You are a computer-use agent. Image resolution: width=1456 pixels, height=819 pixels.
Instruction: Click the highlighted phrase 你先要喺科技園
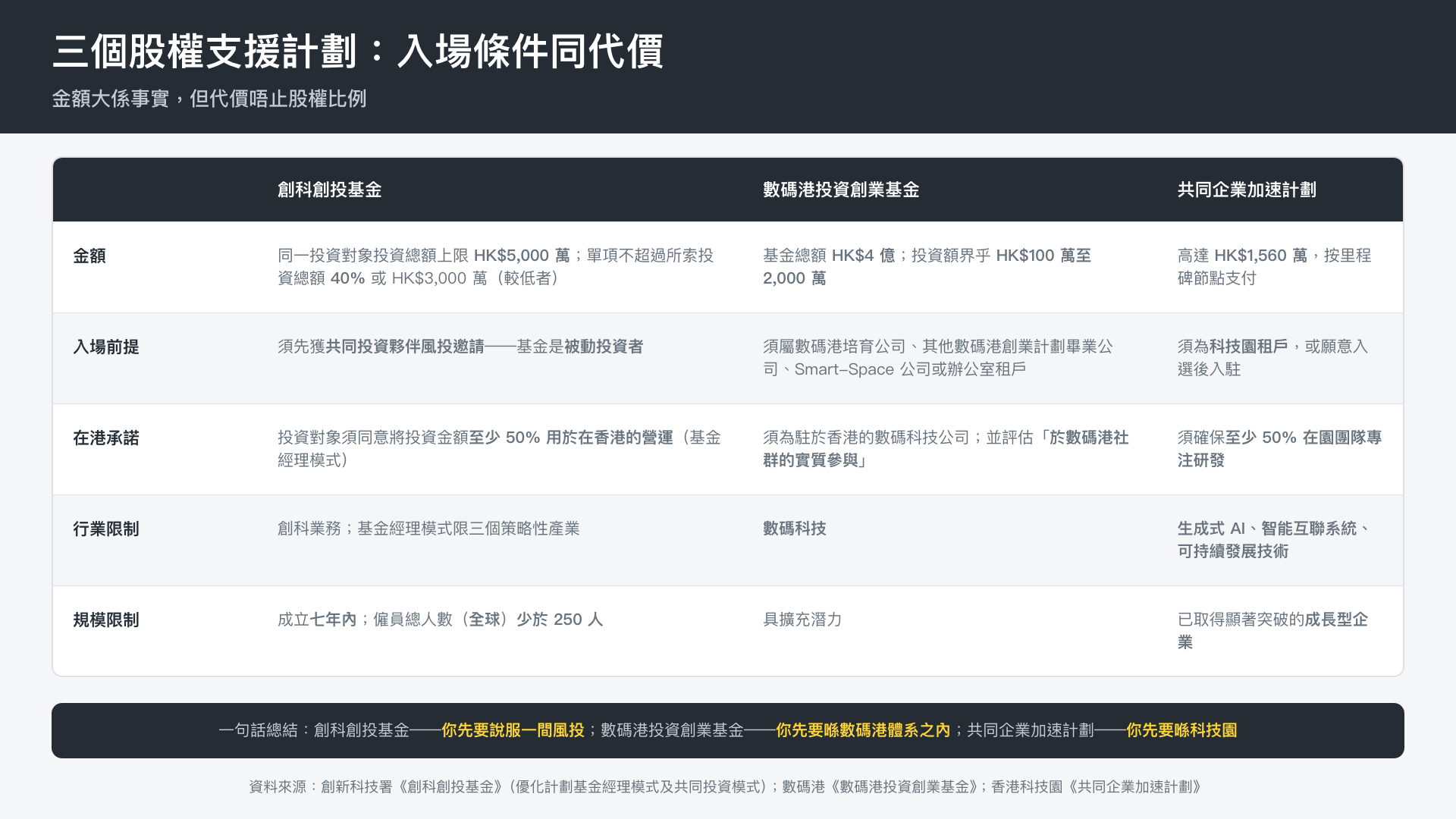click(x=1181, y=730)
